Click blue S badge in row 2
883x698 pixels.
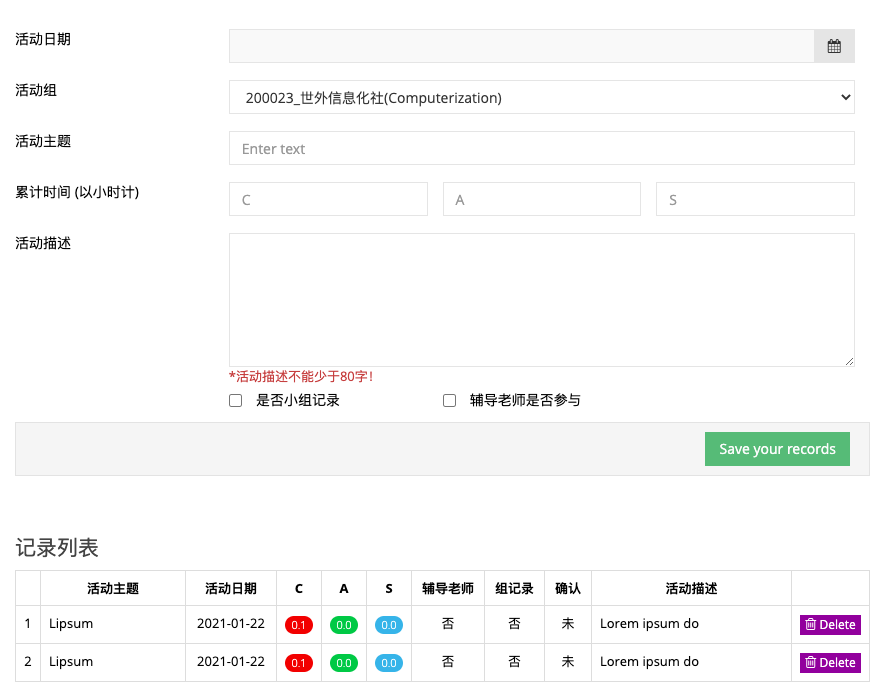click(x=389, y=663)
